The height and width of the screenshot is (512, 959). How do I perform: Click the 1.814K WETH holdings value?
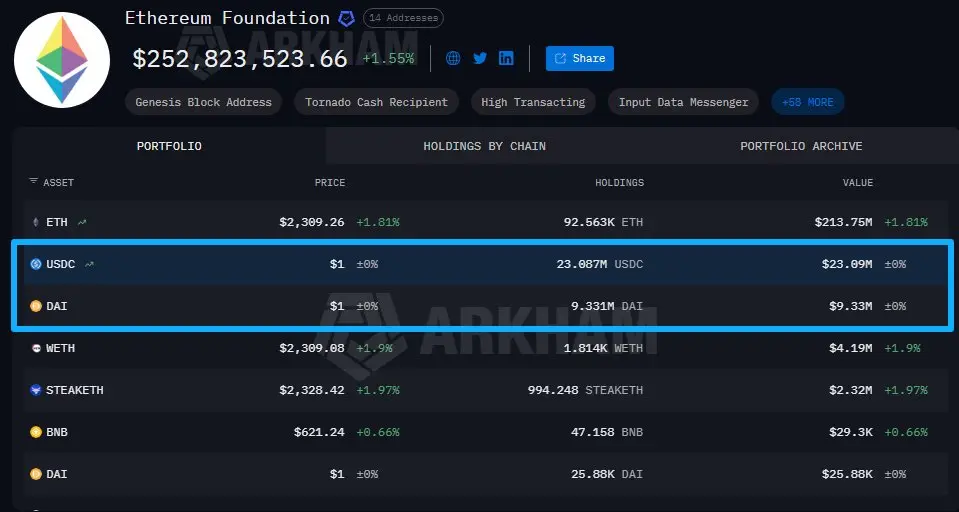coord(603,348)
